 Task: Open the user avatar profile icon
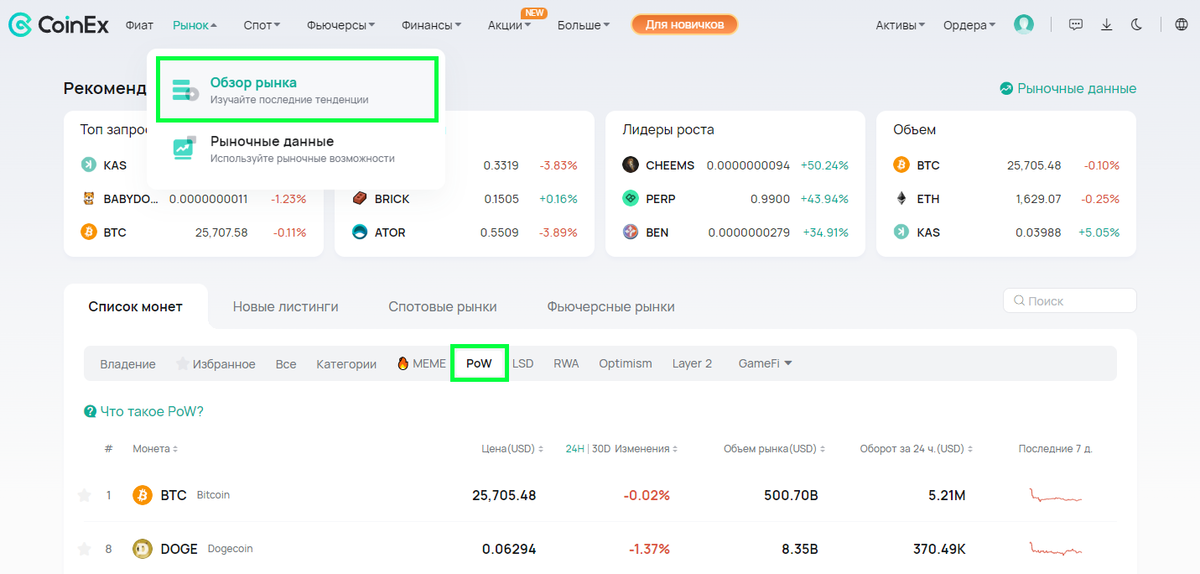click(1023, 24)
